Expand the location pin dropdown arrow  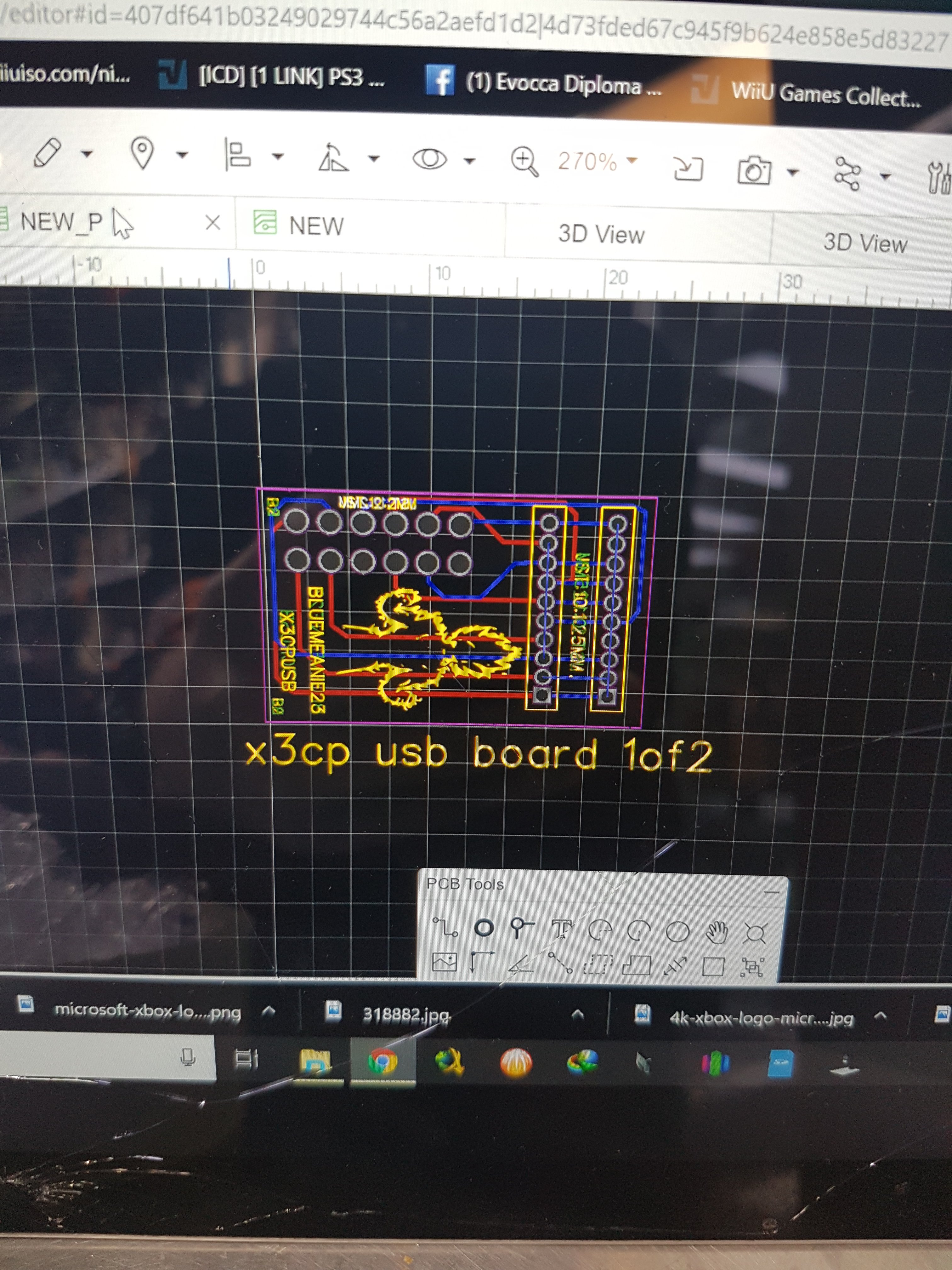pyautogui.click(x=182, y=154)
